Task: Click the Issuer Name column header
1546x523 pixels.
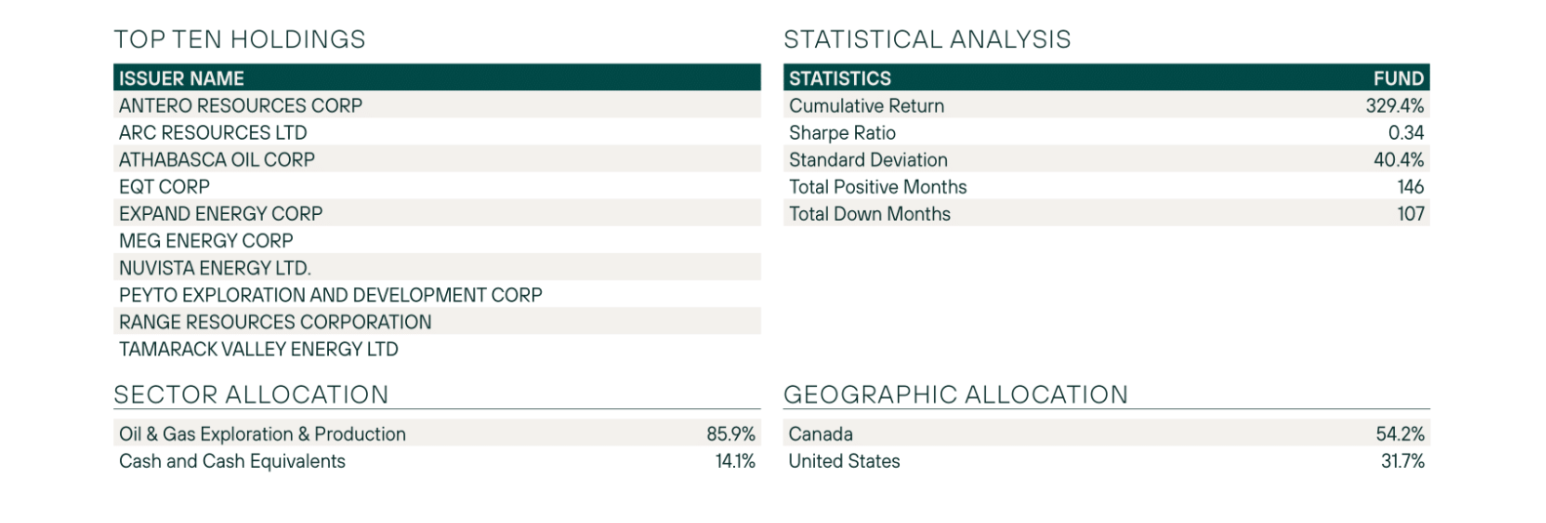Action: (181, 78)
